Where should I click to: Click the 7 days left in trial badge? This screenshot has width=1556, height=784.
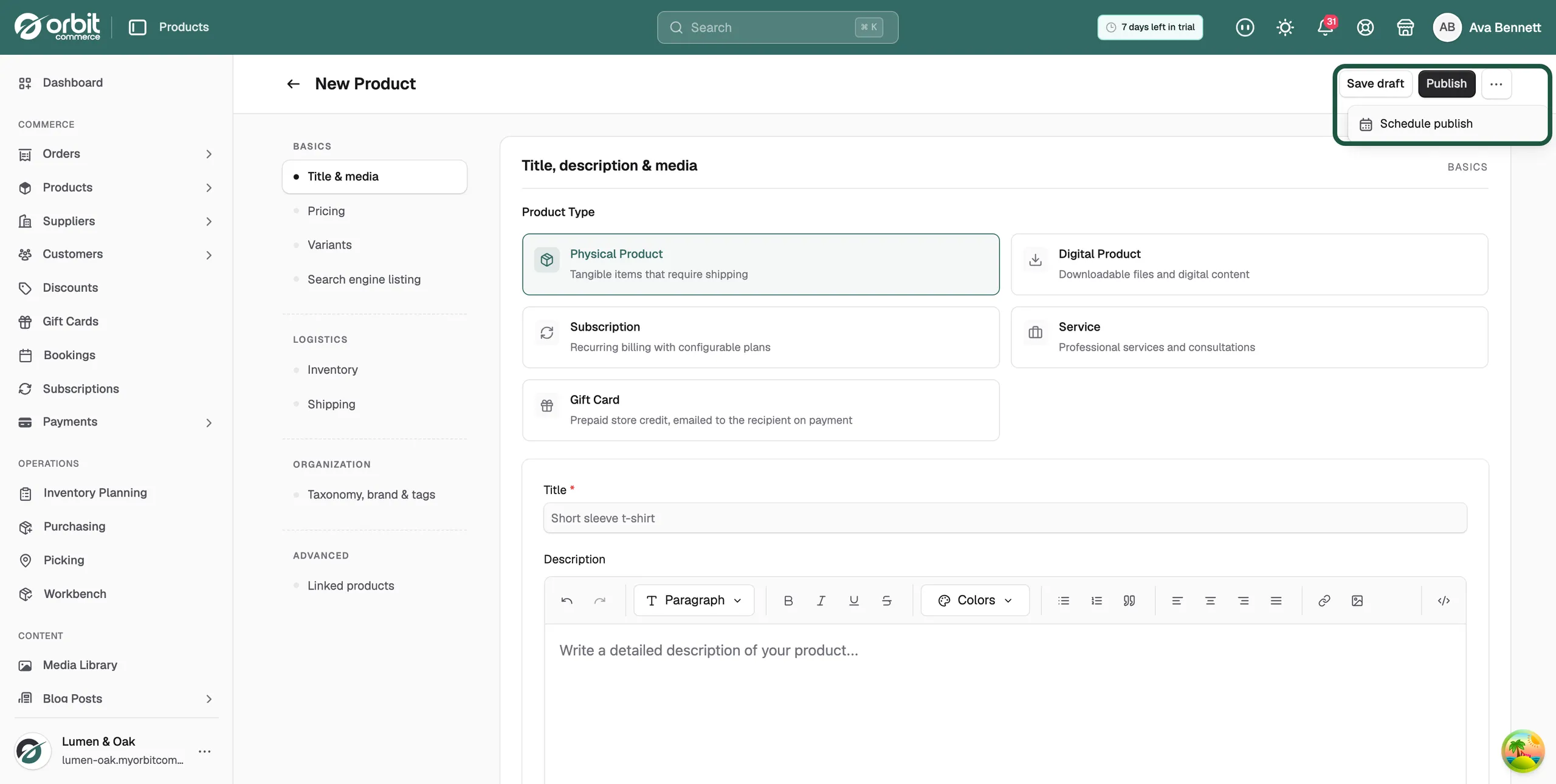coord(1150,27)
